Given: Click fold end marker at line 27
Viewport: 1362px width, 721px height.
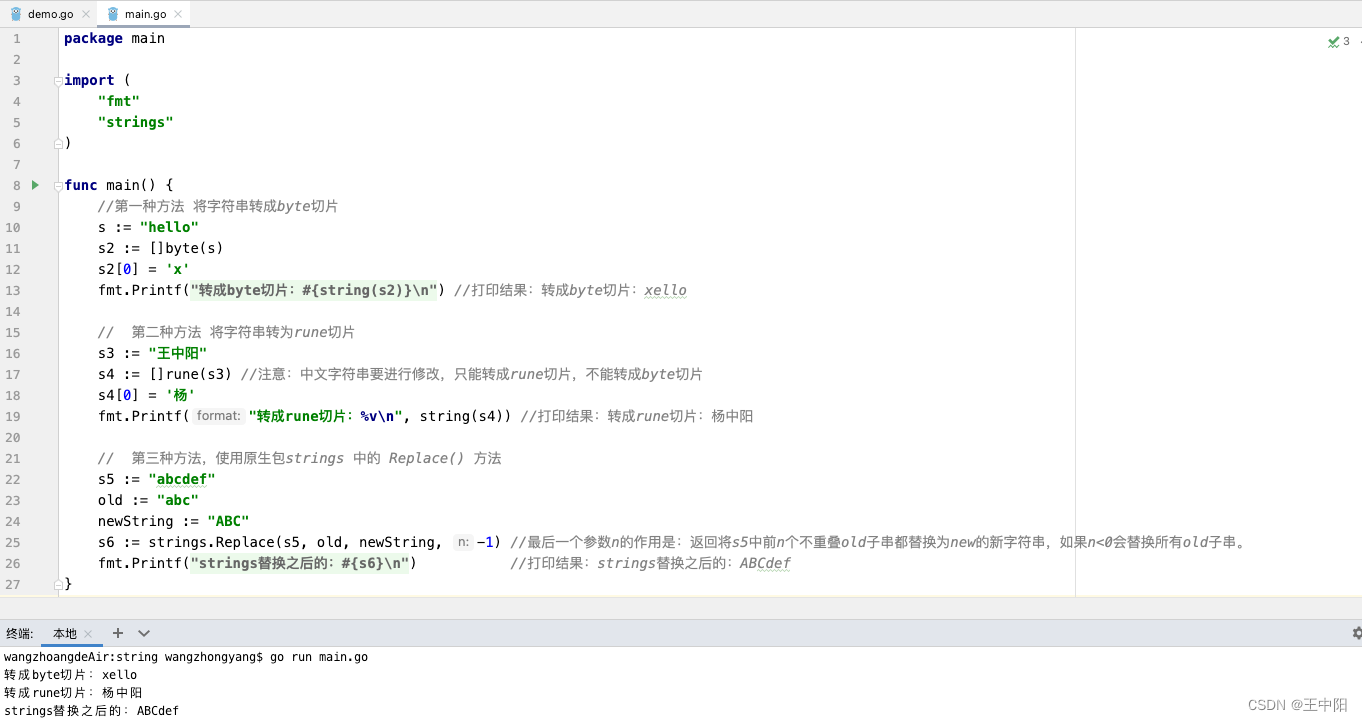Looking at the screenshot, I should click(58, 584).
